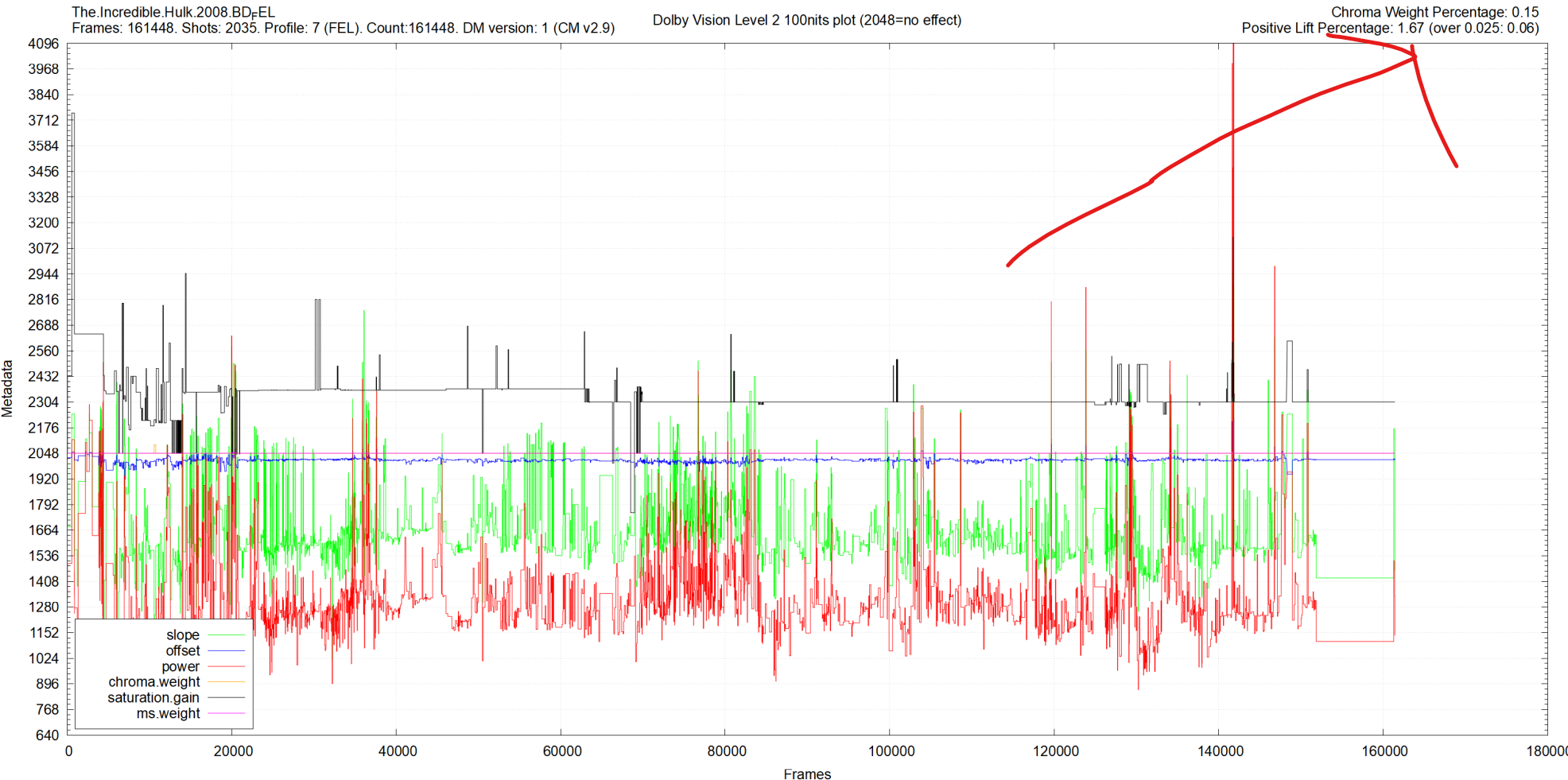Click the x-axis tick label 60000
Viewport: 1568px width, 780px height.
pos(562,751)
